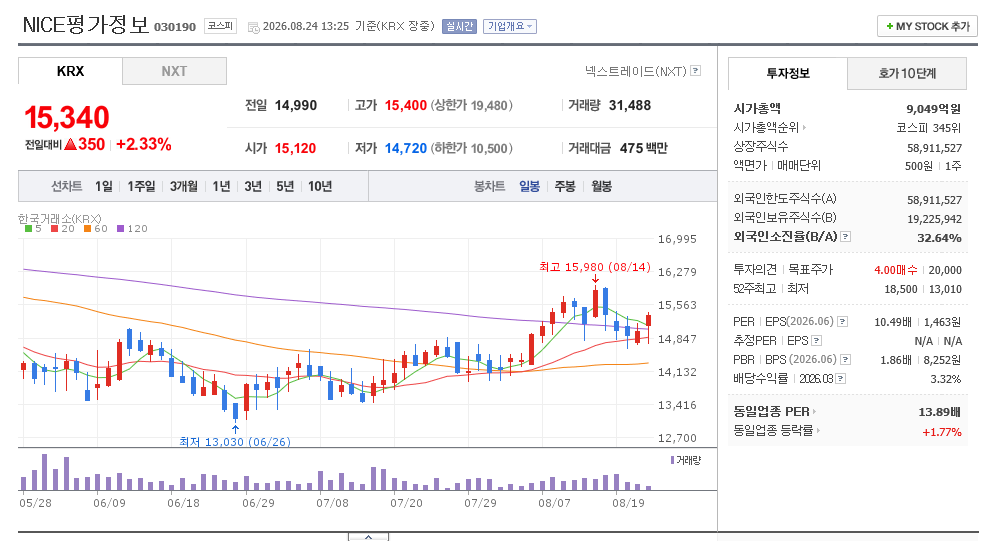Expand 동일업종 등락률 arrow link

[x=818, y=431]
